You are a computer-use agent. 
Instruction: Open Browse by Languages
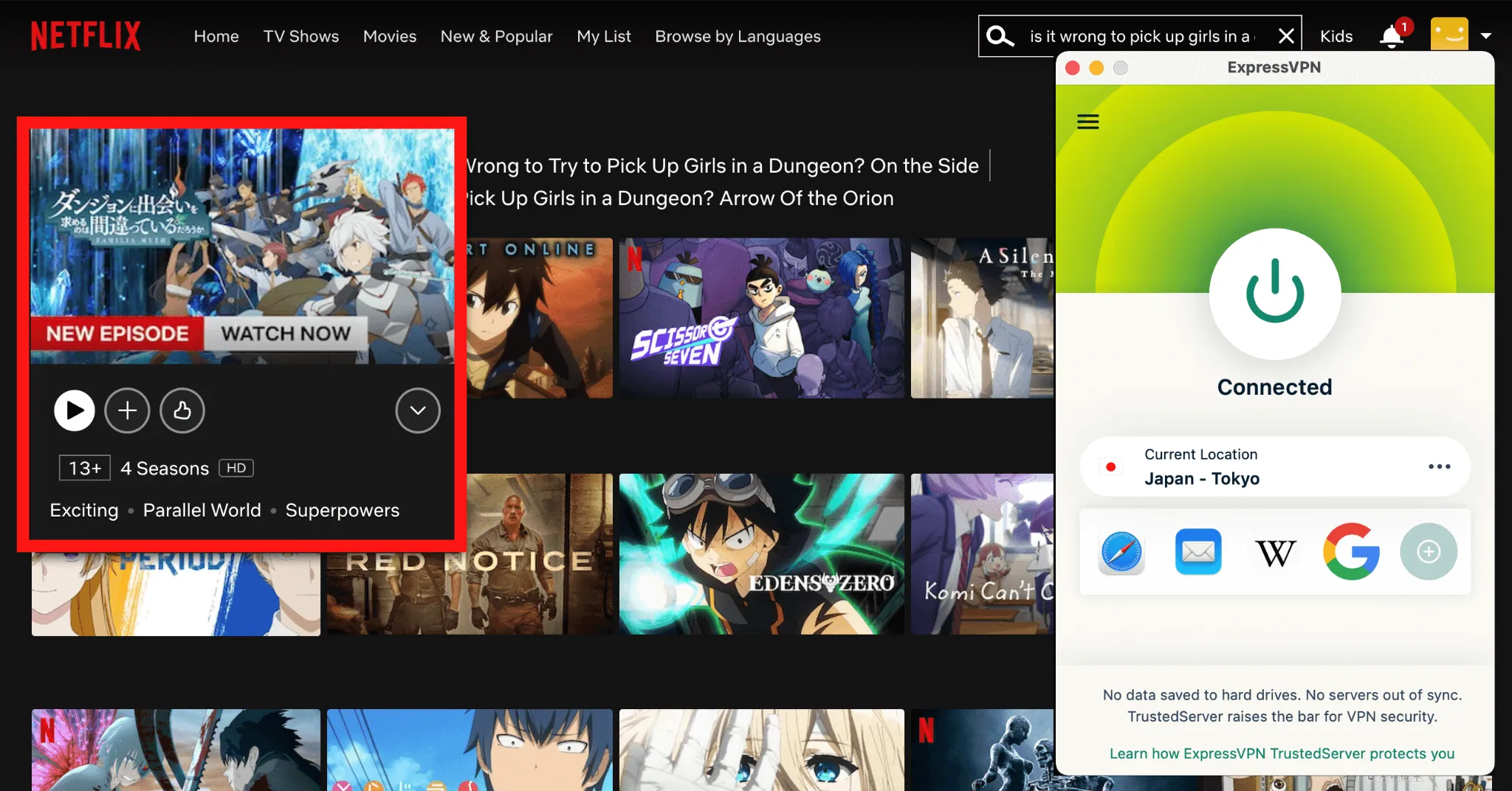coord(738,36)
